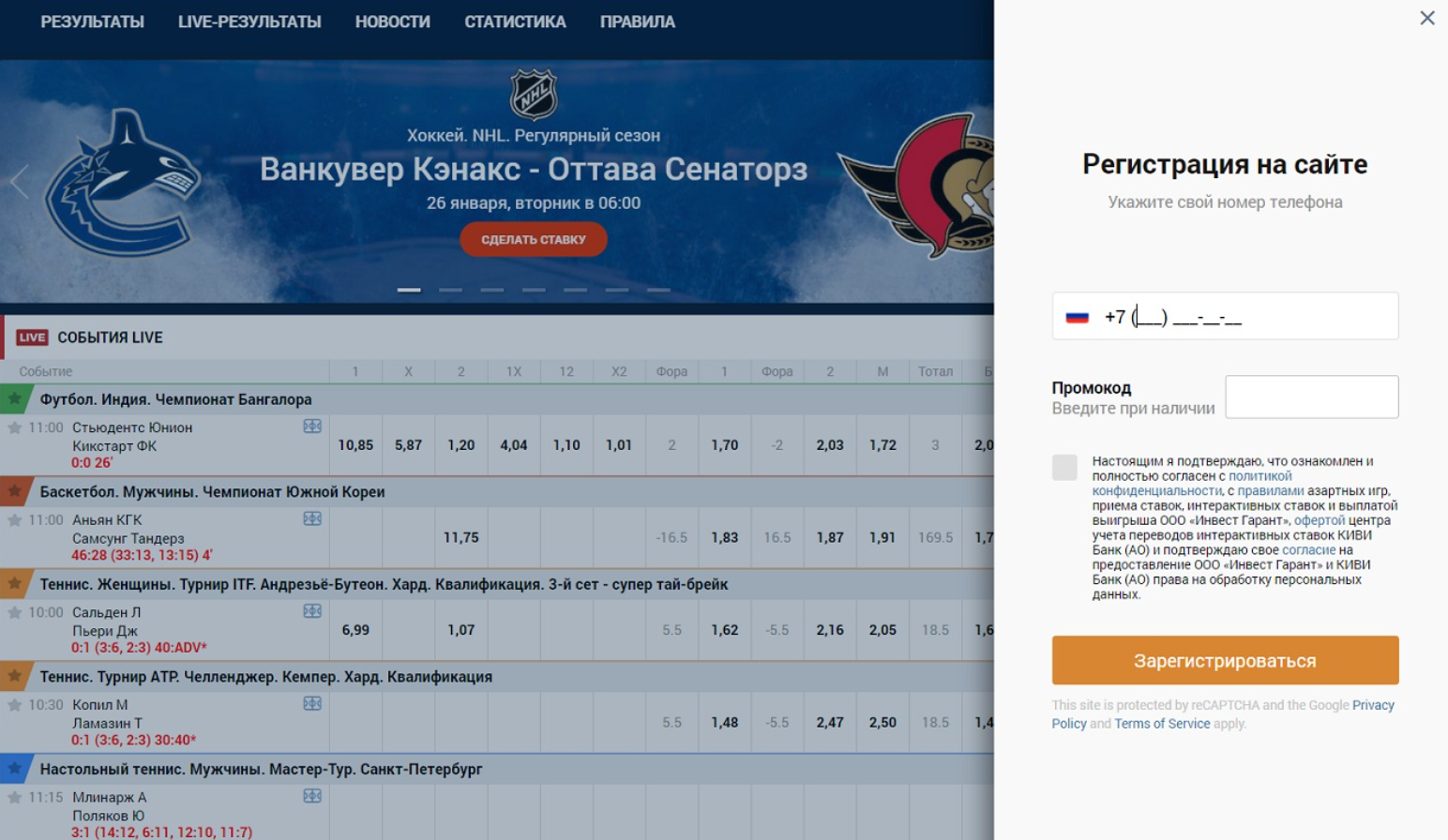Viewport: 1448px width, 840px height.
Task: Select the third banner slide indicator
Action: [492, 290]
